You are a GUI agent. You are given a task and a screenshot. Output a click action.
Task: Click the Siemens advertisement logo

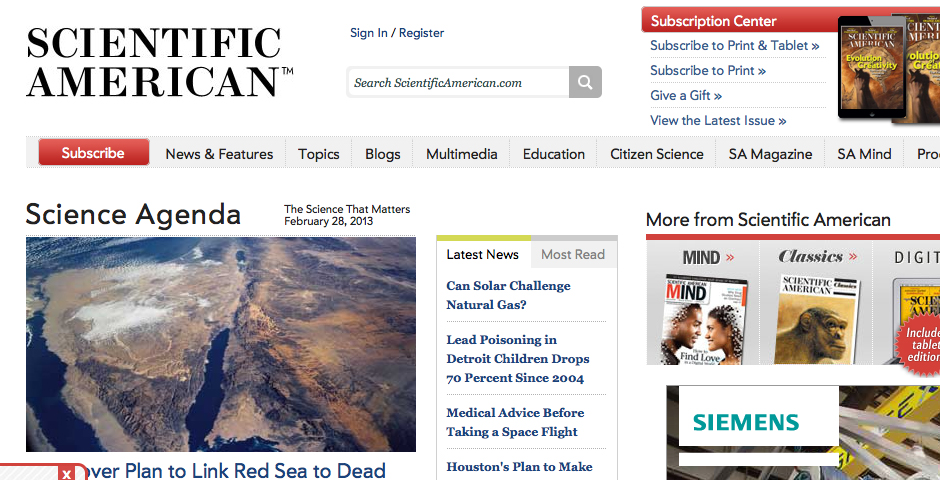746,422
